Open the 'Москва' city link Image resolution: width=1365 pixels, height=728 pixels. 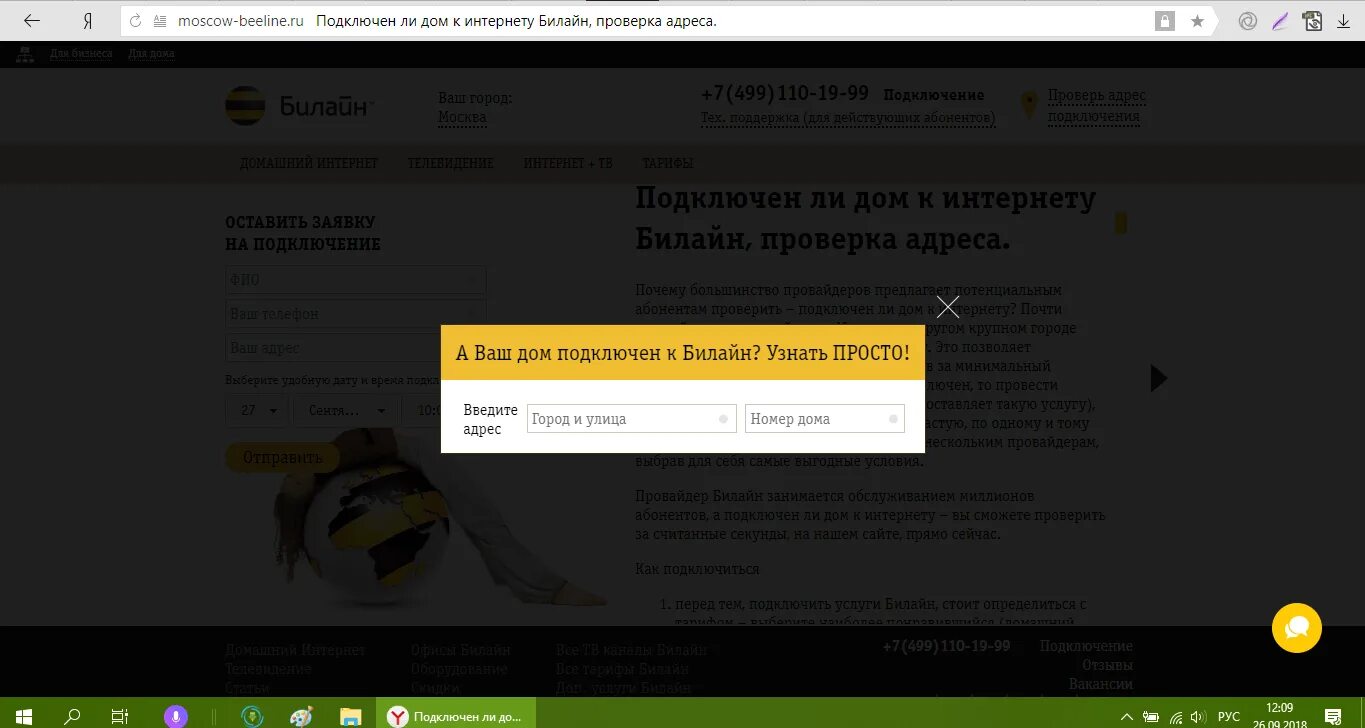(x=462, y=117)
